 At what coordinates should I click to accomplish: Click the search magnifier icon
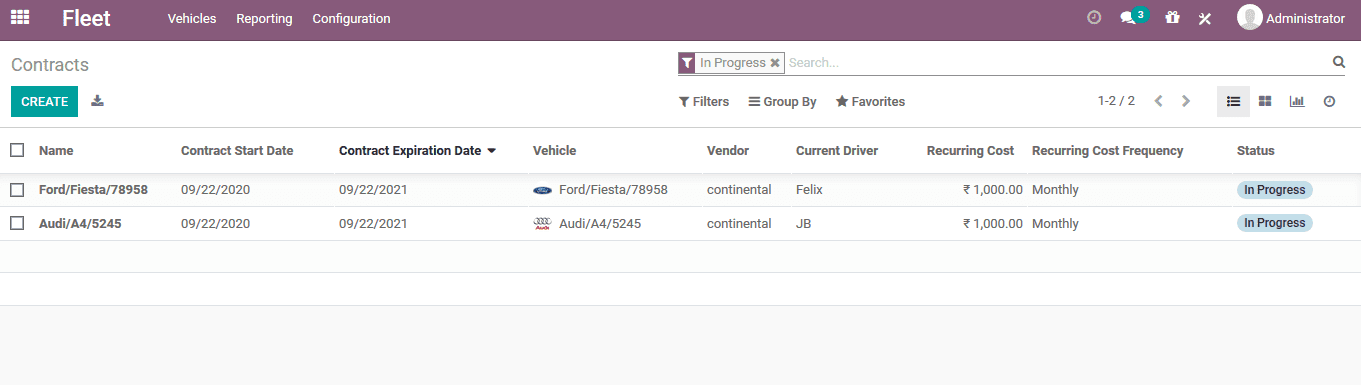1339,62
